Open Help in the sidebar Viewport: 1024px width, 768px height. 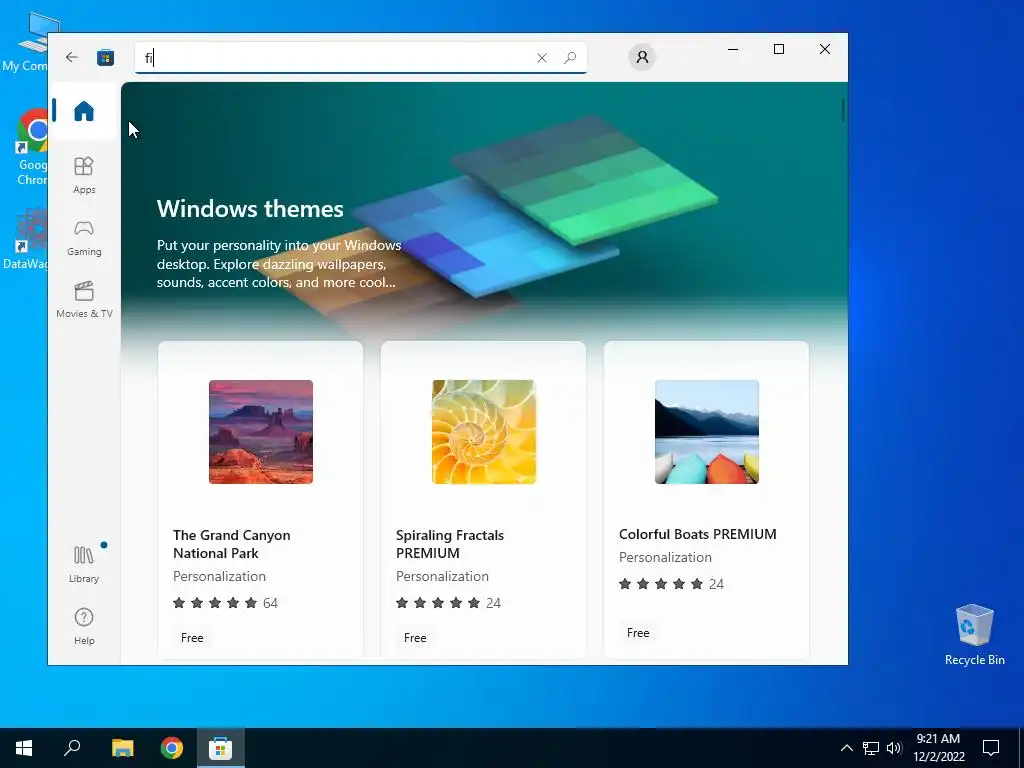84,626
